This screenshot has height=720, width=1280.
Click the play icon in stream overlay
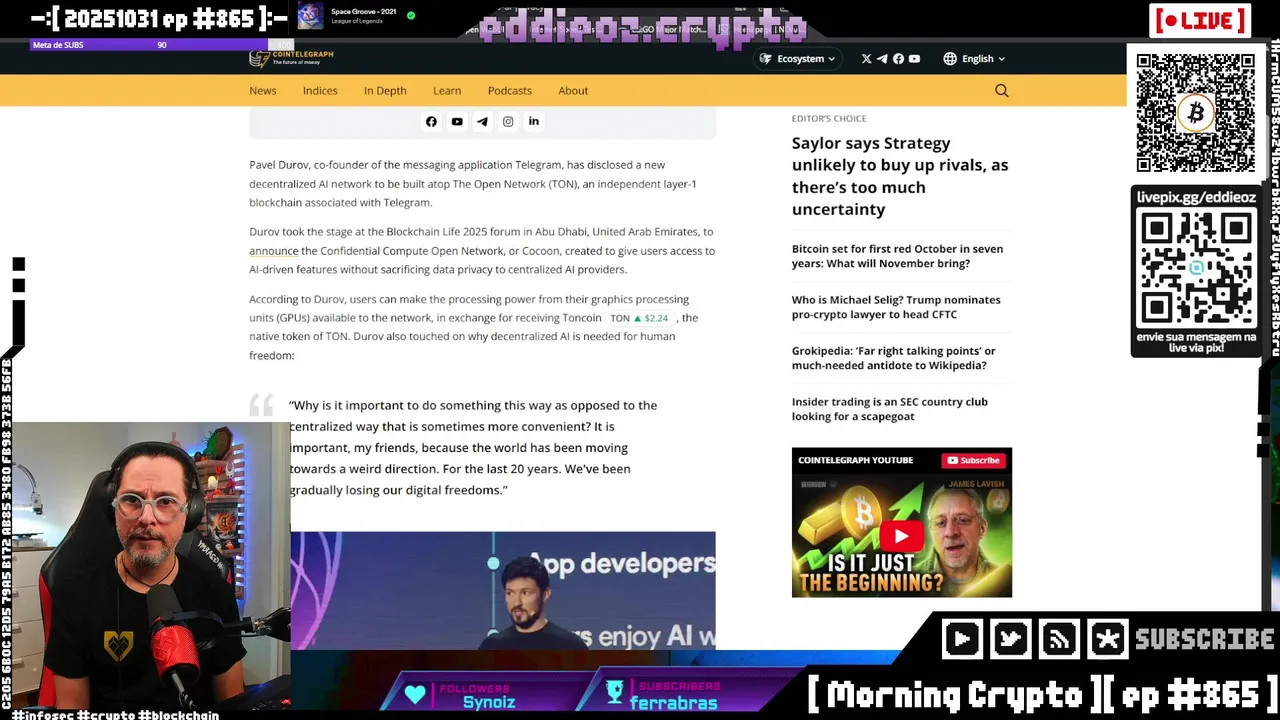click(962, 639)
